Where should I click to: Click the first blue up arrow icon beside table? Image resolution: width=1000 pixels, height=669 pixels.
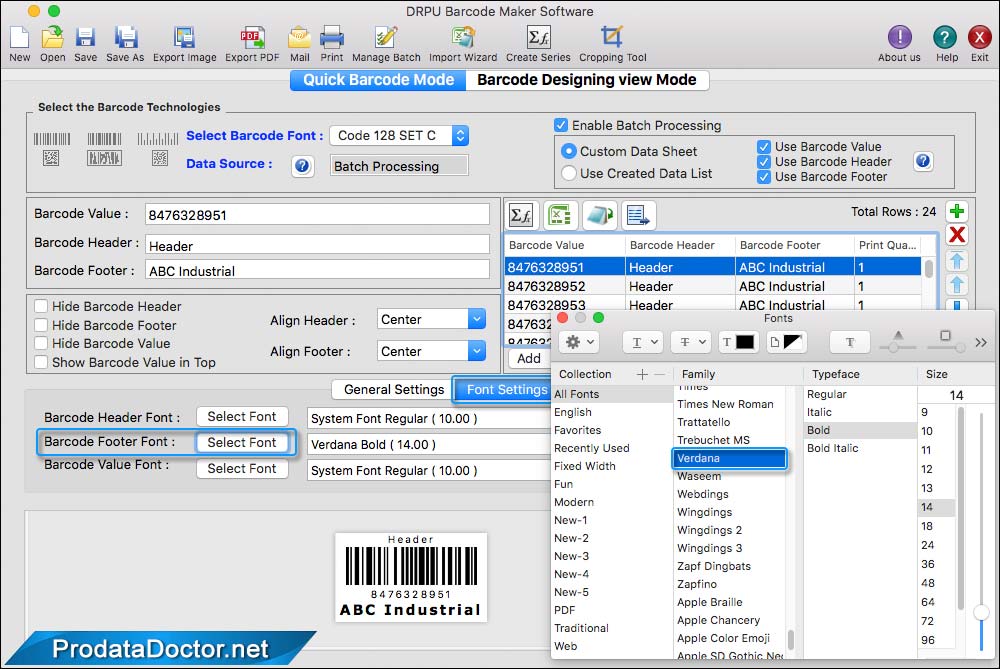957,260
